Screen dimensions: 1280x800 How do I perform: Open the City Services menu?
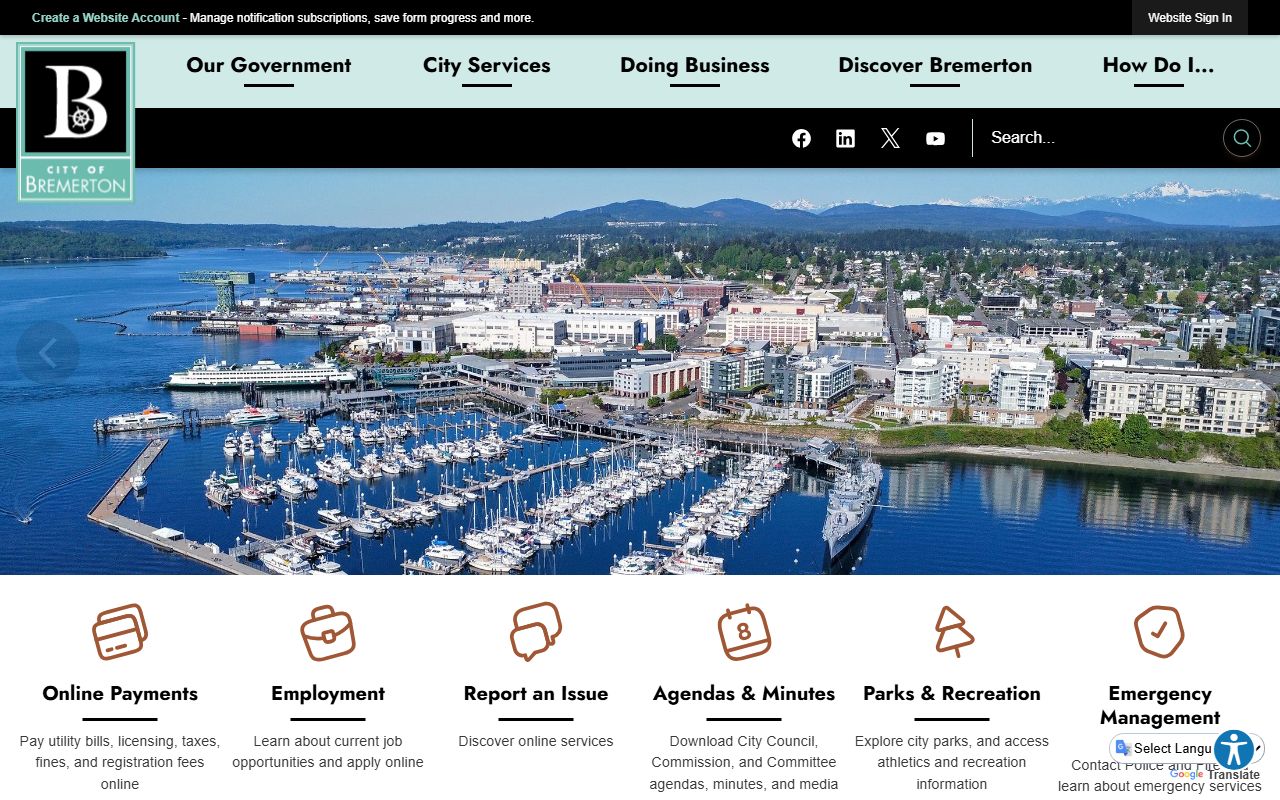point(486,65)
